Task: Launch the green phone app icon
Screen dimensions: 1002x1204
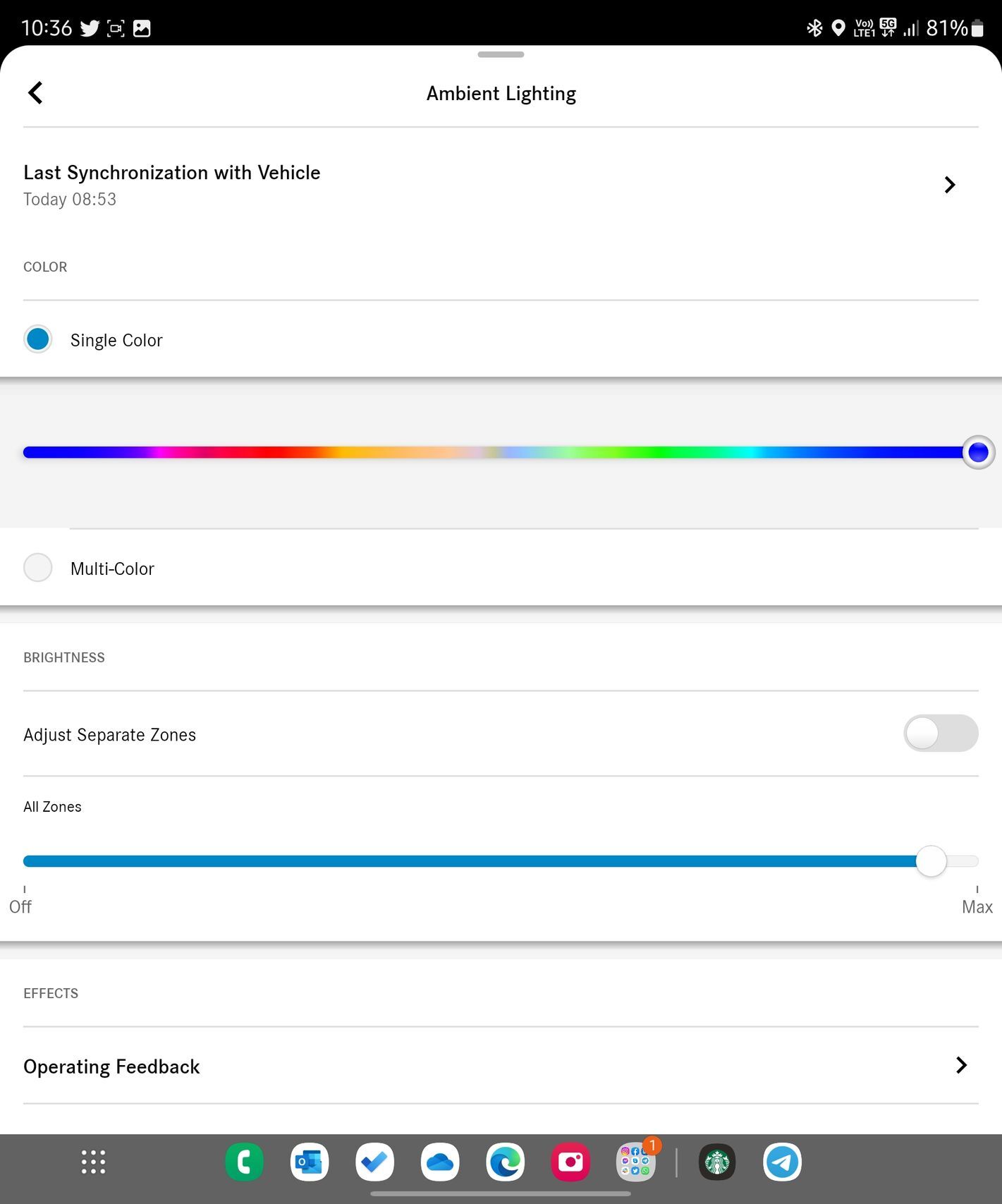Action: pyautogui.click(x=244, y=1162)
